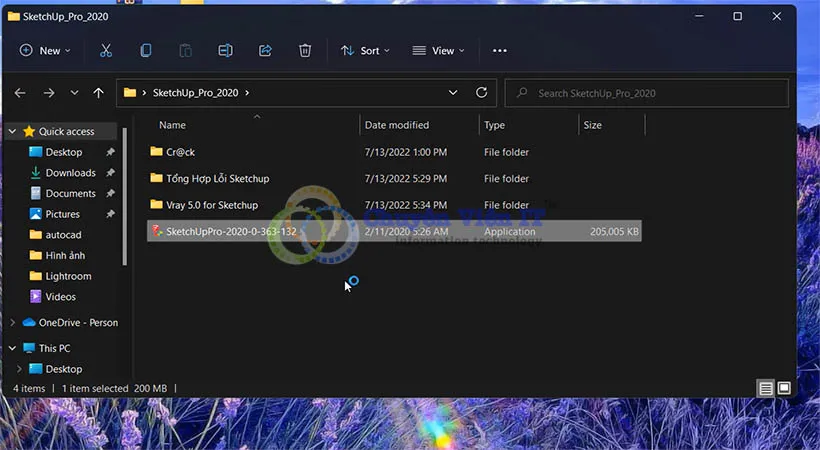Image resolution: width=820 pixels, height=450 pixels.
Task: Click the Copy icon in toolbar
Action: [146, 50]
